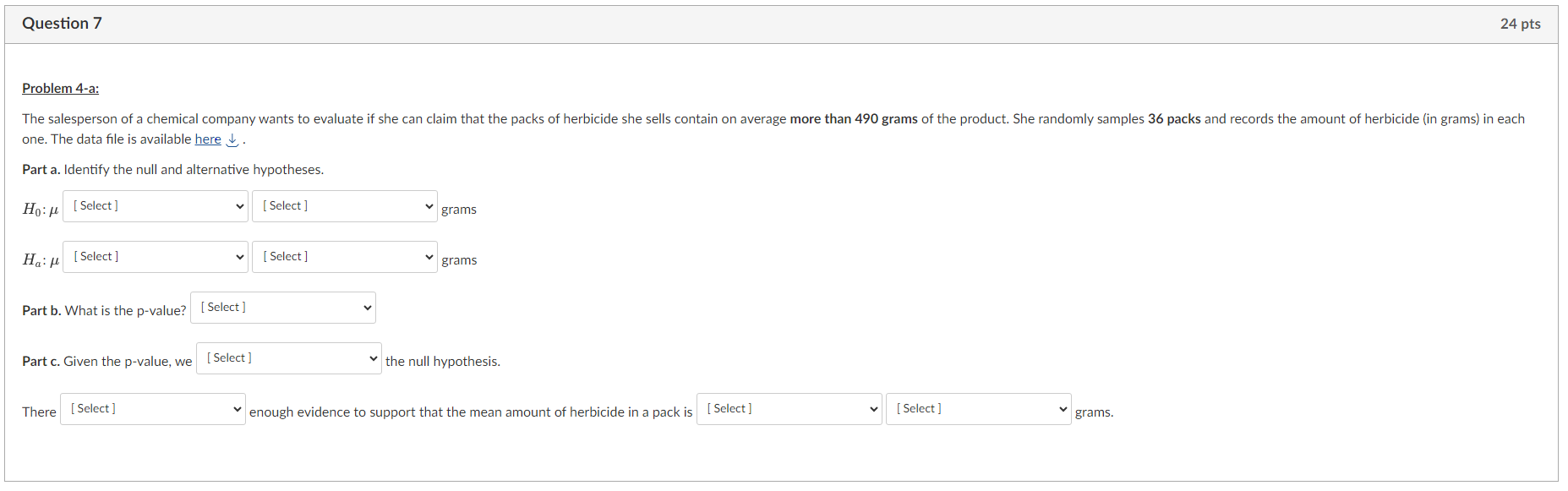The image size is (1568, 491).
Task: Expand the chevron on the evidence select box
Action: click(x=238, y=408)
